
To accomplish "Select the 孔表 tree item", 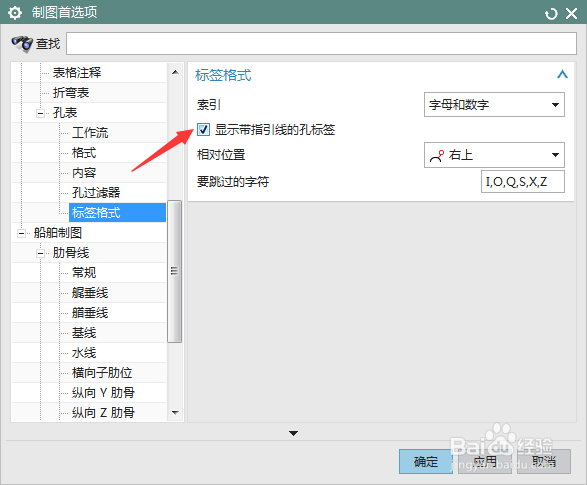I will pos(65,113).
